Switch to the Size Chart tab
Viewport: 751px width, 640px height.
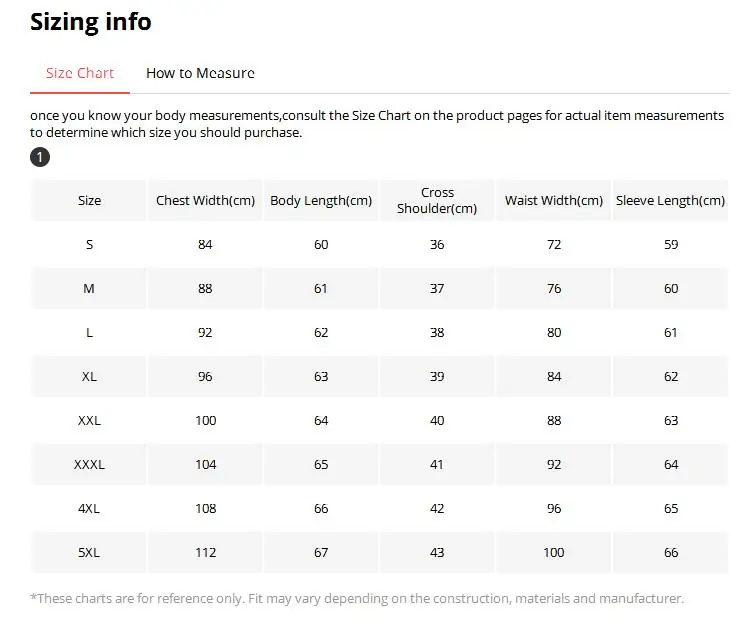[80, 73]
